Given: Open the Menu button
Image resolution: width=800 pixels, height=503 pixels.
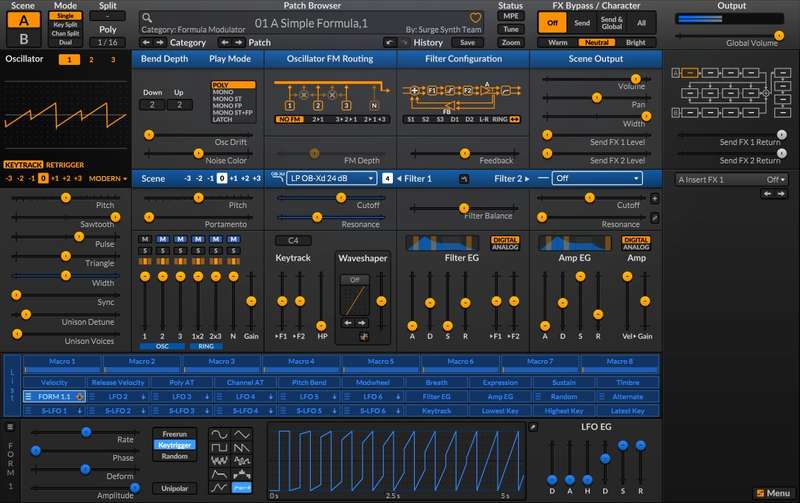Looking at the screenshot, I should pos(773,492).
